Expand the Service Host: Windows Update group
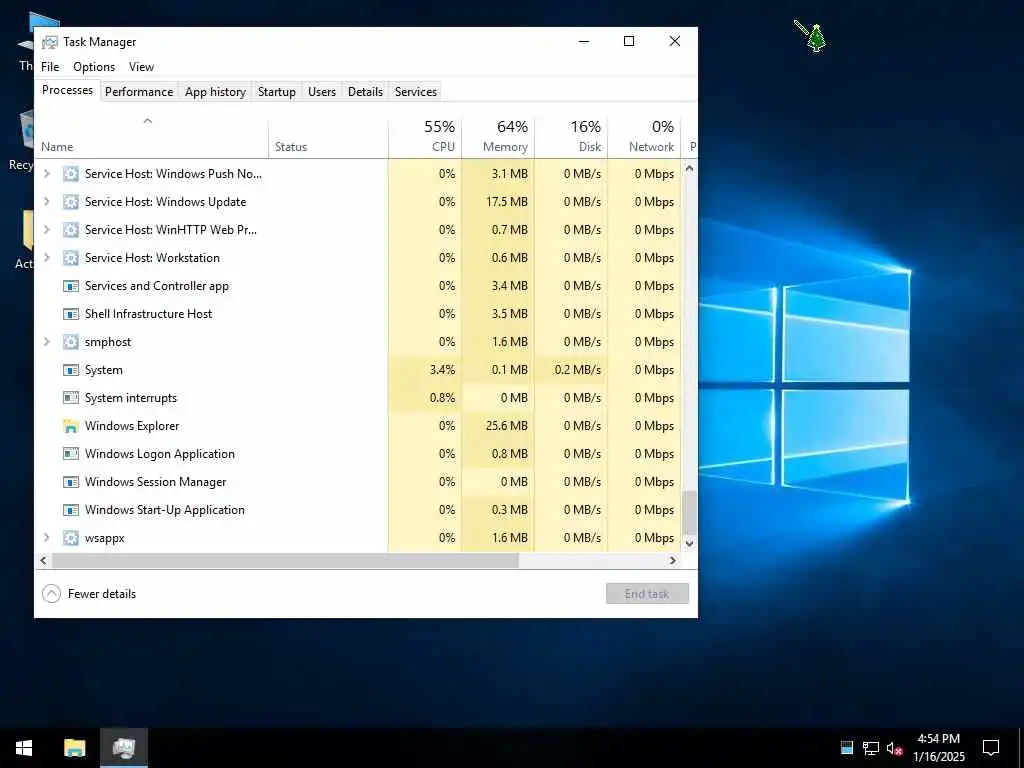This screenshot has height=768, width=1024. (46, 202)
